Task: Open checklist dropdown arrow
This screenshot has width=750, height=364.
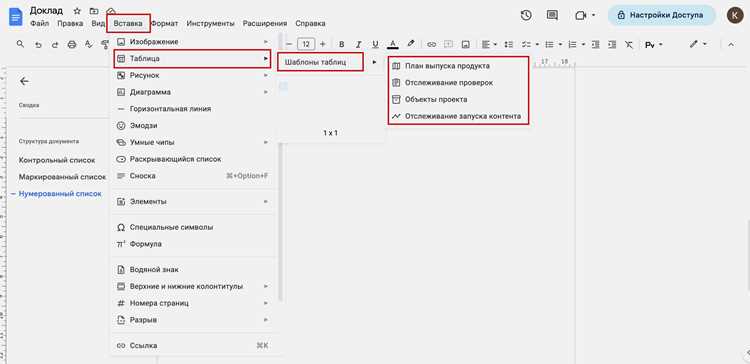Action: coord(537,44)
